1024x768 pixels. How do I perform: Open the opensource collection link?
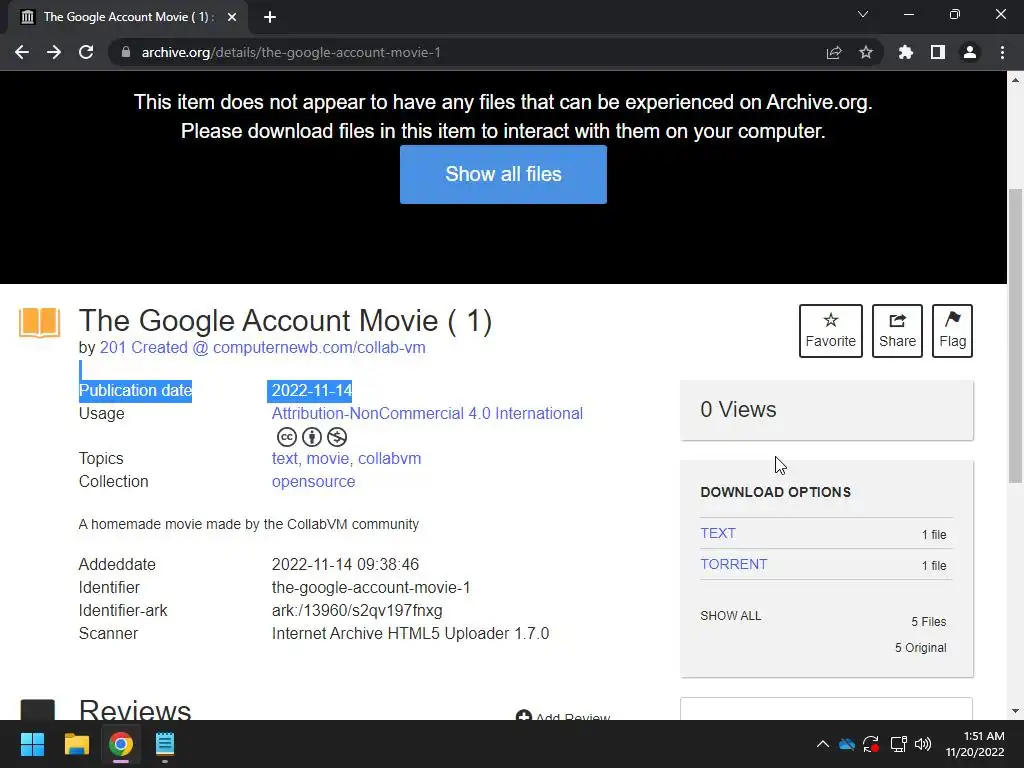coord(313,481)
